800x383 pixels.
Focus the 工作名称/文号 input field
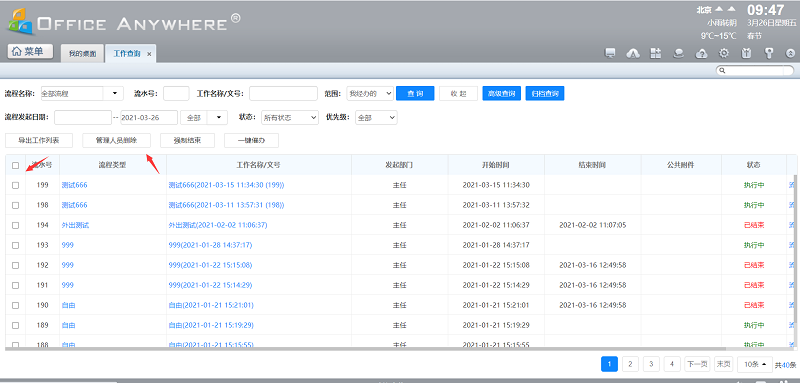pyautogui.click(x=283, y=93)
